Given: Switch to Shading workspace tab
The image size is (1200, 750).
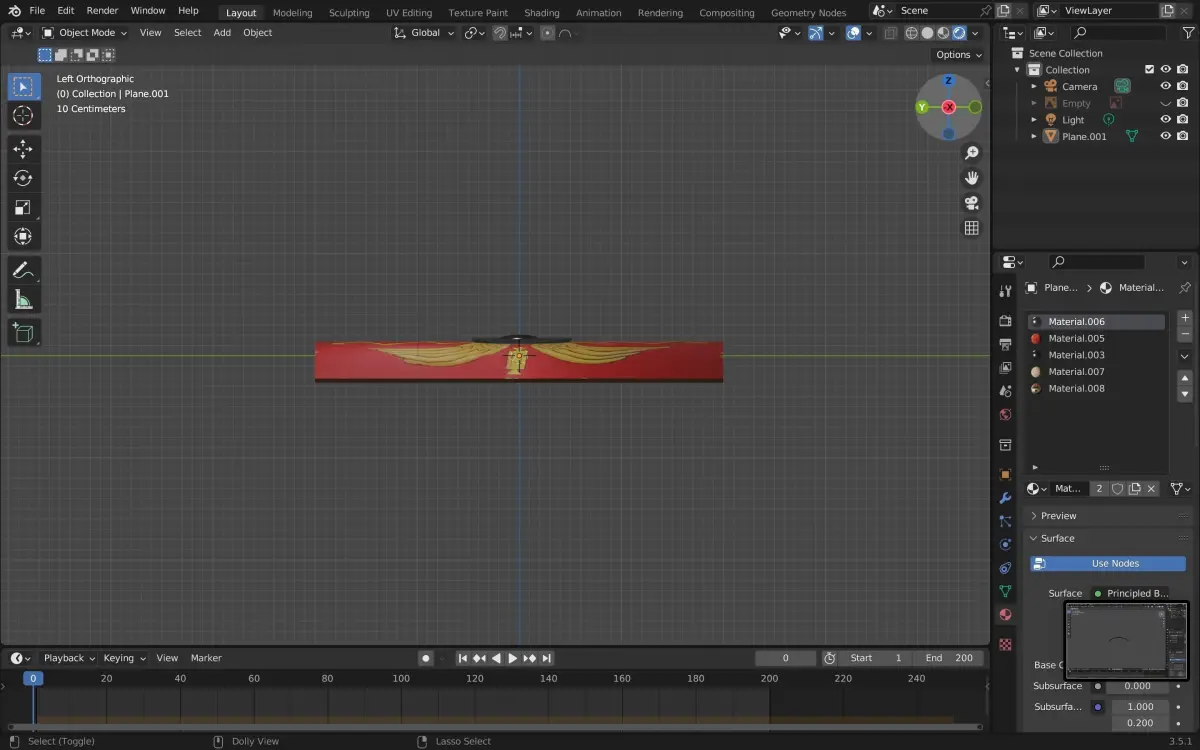Looking at the screenshot, I should coord(542,13).
